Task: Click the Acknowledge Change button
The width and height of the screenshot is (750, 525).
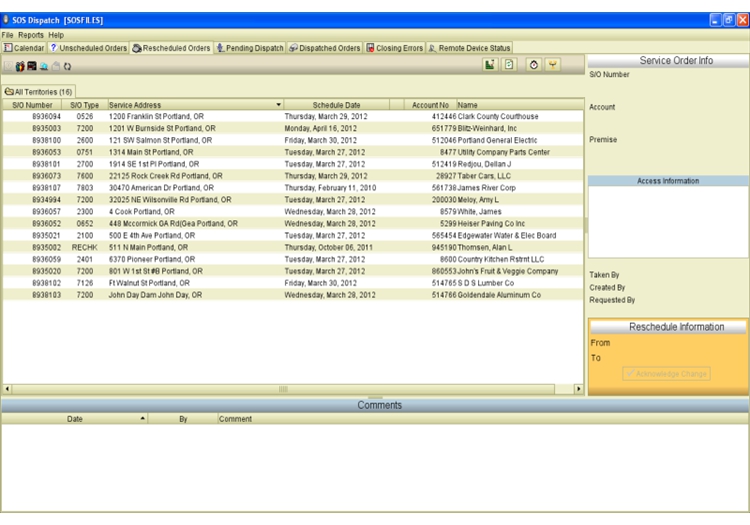Action: [666, 373]
